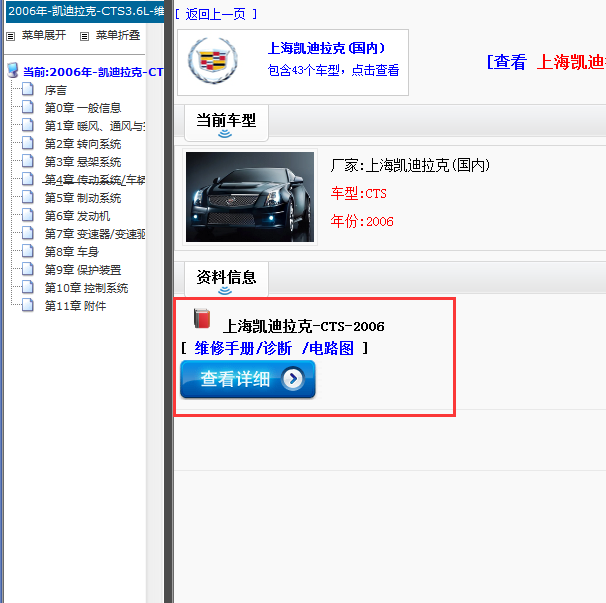
Task: Click the black Cadillac CTS car photo
Action: pyautogui.click(x=250, y=197)
